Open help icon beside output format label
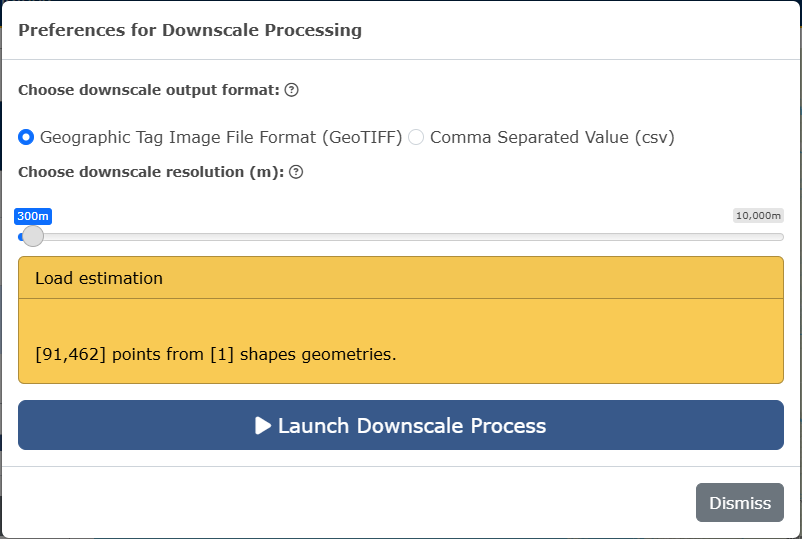The image size is (802, 539). [292, 90]
